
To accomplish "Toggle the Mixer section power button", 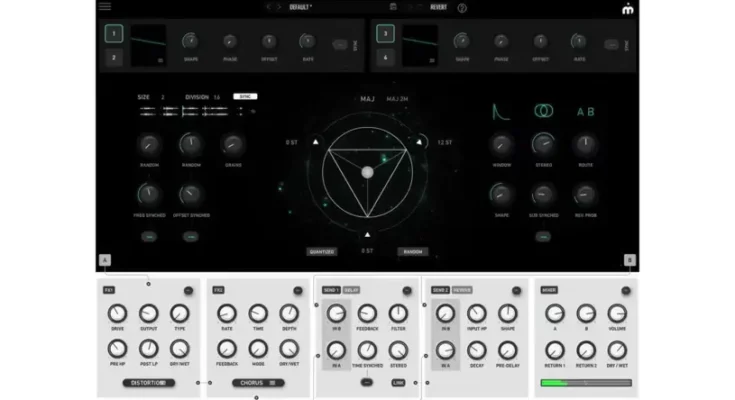I will click(624, 290).
